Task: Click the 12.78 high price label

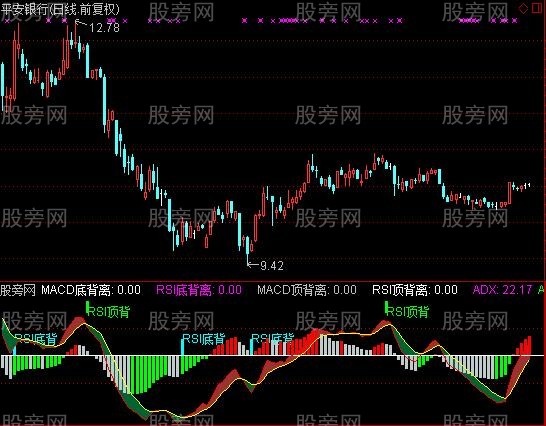Action: coord(104,28)
